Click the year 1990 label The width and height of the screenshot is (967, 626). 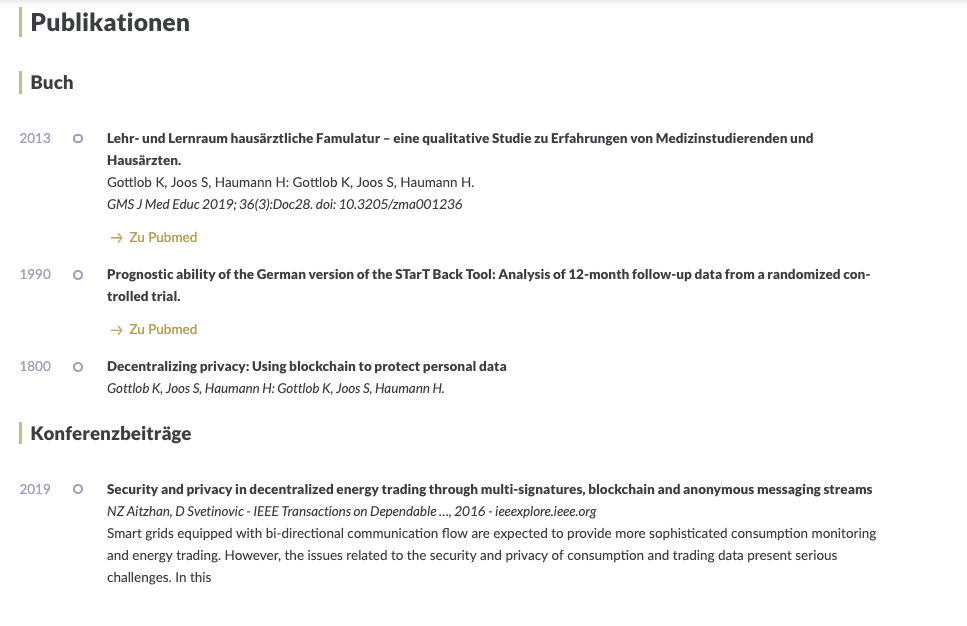(x=35, y=274)
